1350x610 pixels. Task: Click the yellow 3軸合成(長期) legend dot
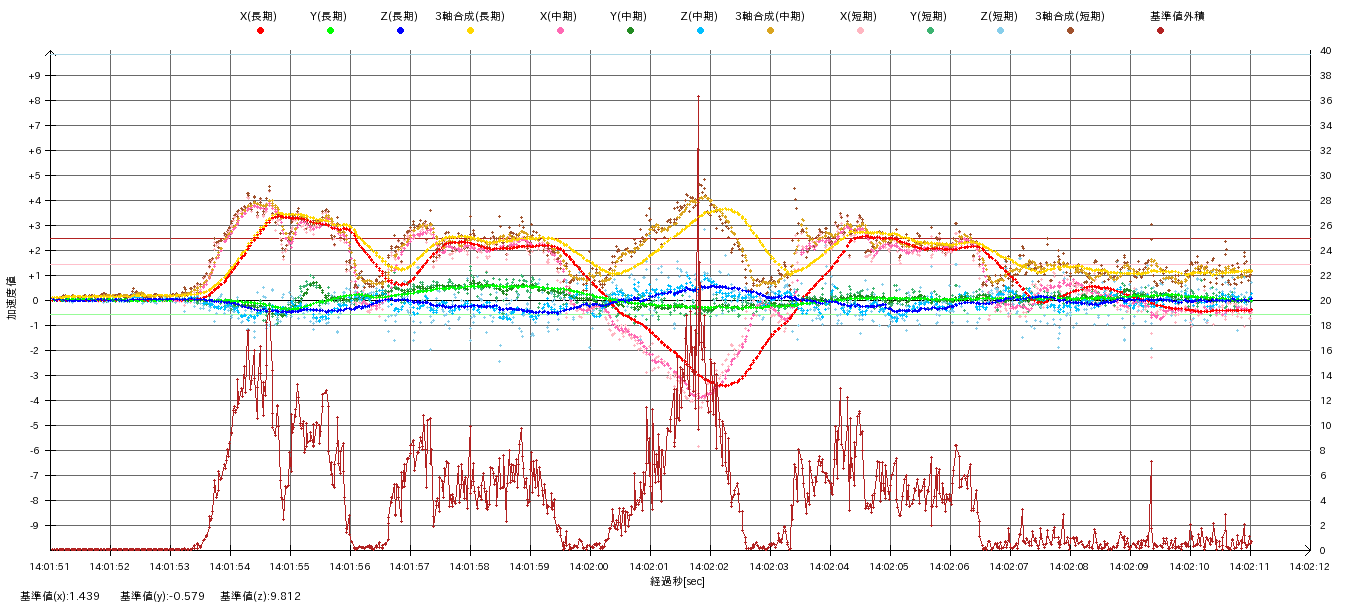(x=470, y=31)
